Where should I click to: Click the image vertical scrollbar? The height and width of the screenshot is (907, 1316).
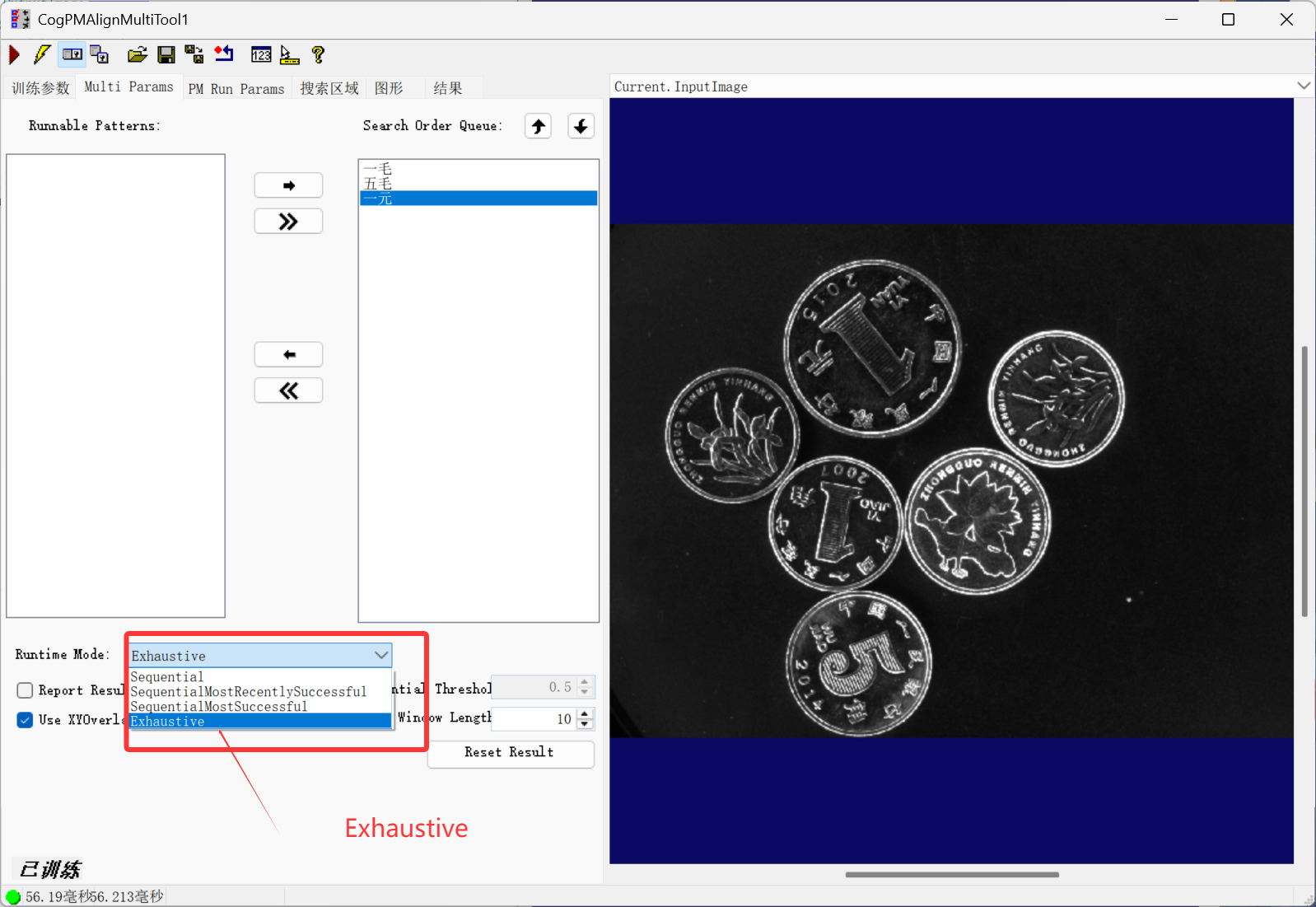pos(1304,481)
